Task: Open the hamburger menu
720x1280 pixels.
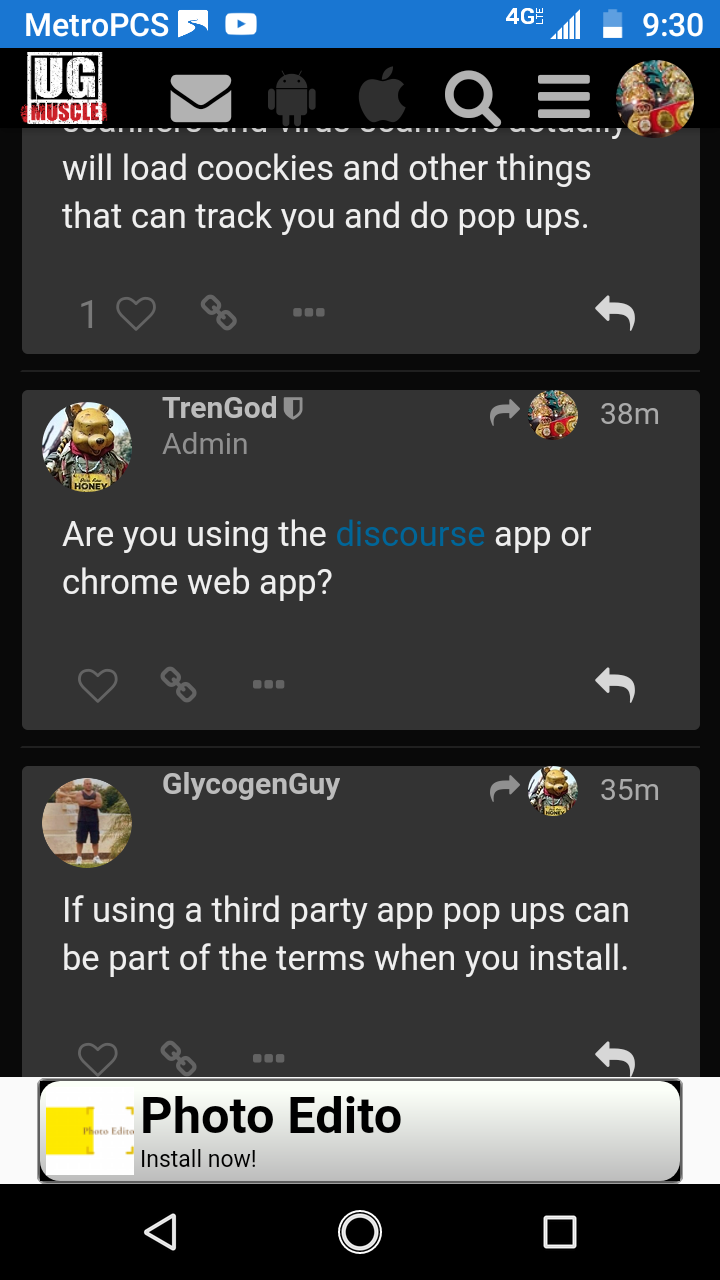Action: coord(563,96)
